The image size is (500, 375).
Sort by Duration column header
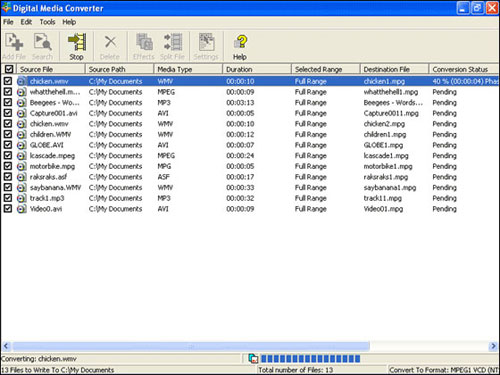(x=257, y=69)
